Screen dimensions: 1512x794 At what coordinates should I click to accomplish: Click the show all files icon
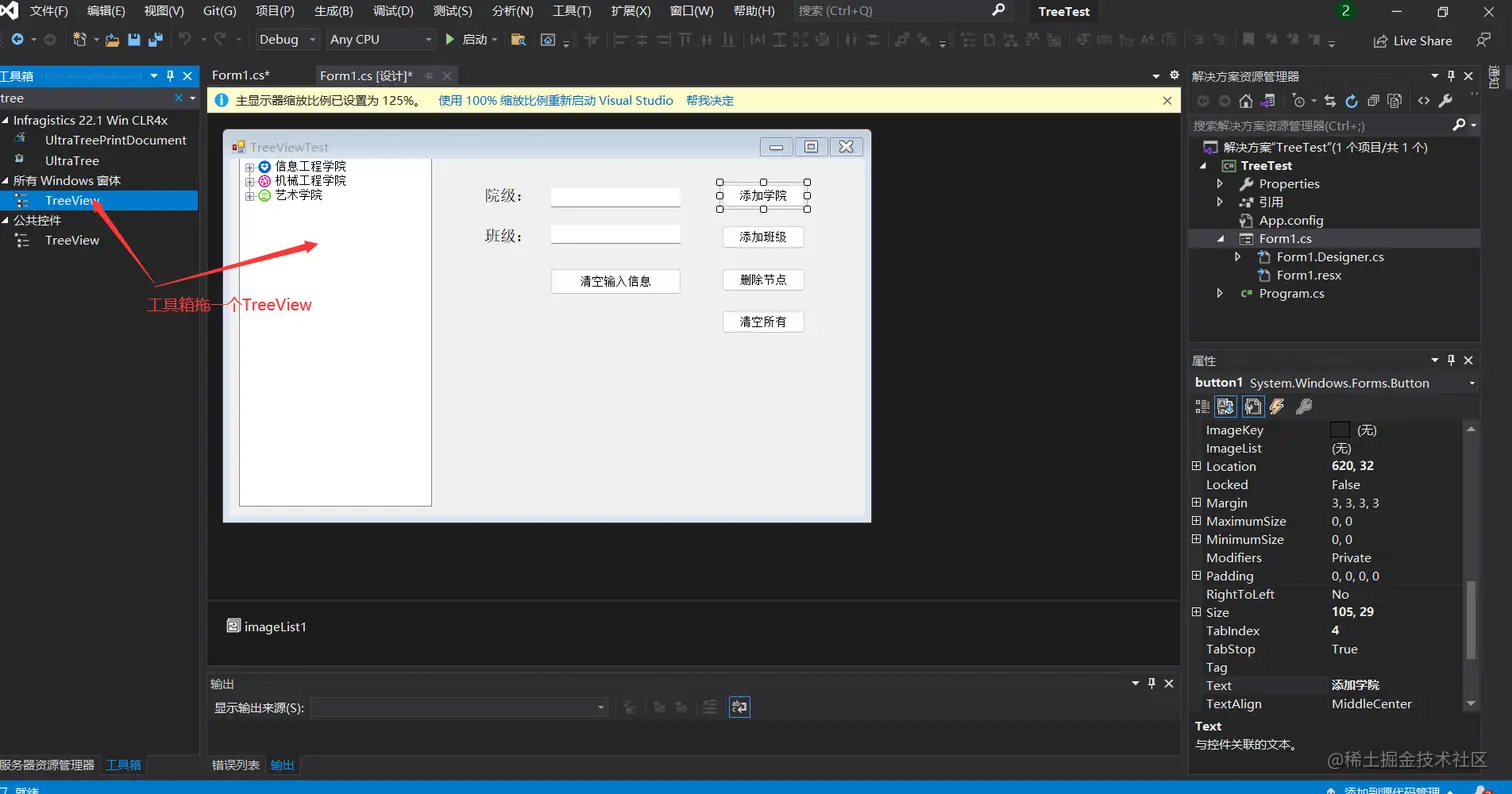coord(1395,101)
